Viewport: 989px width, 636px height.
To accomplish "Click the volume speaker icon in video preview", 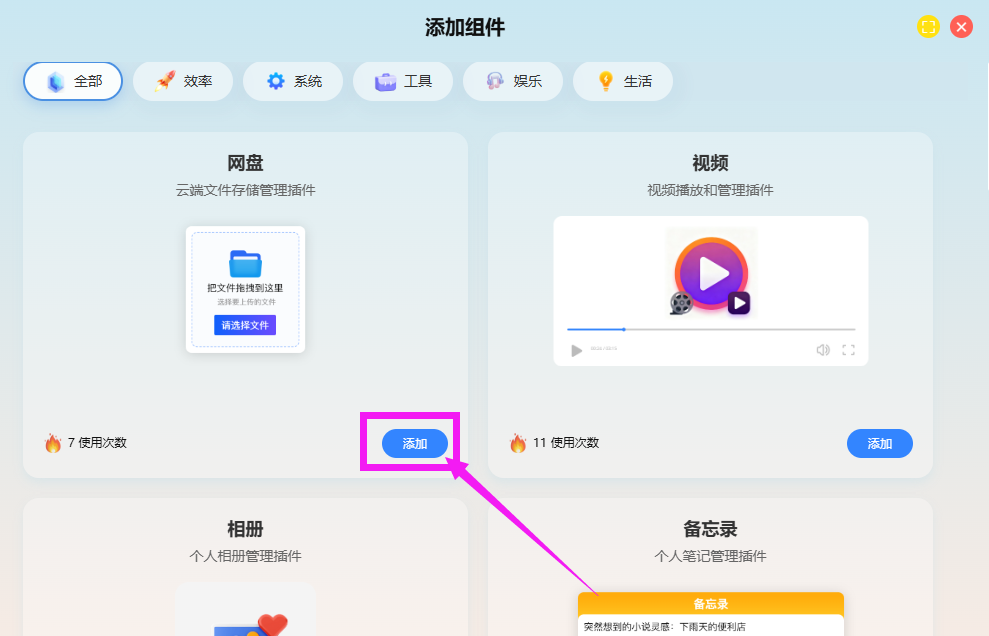I will click(x=823, y=350).
